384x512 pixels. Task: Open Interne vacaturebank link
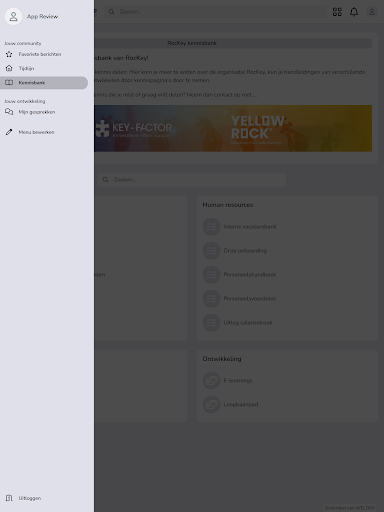[250, 227]
